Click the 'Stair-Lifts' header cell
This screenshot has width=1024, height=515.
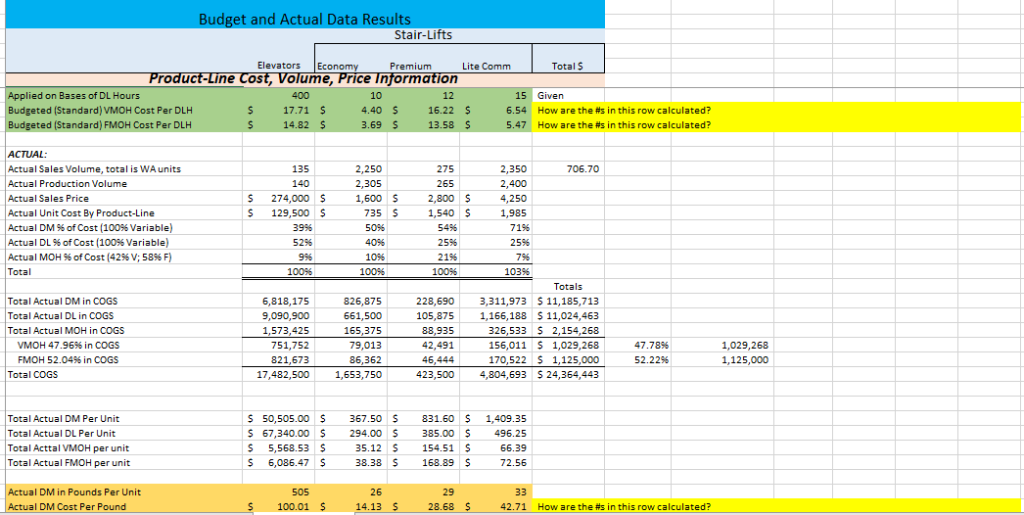423,35
